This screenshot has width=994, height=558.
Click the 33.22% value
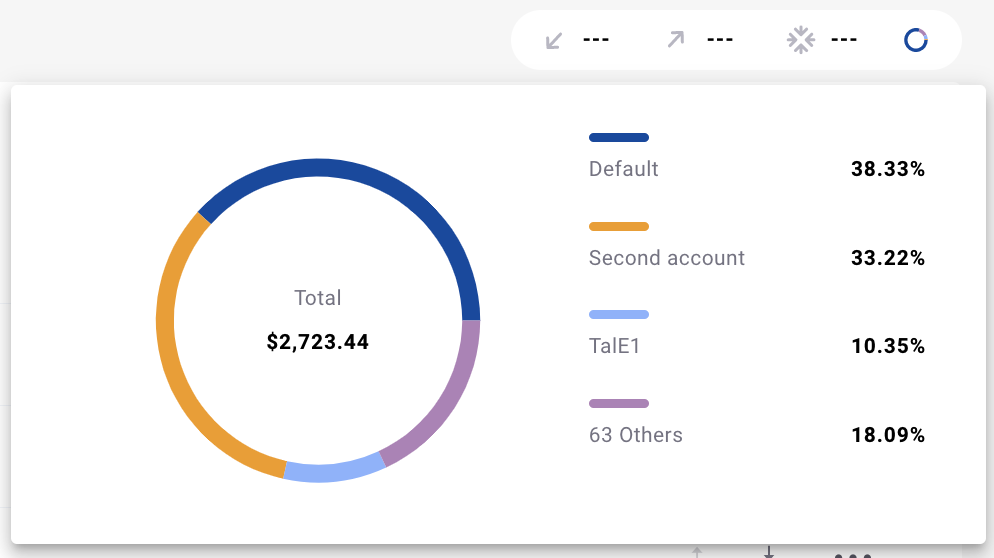tap(888, 257)
